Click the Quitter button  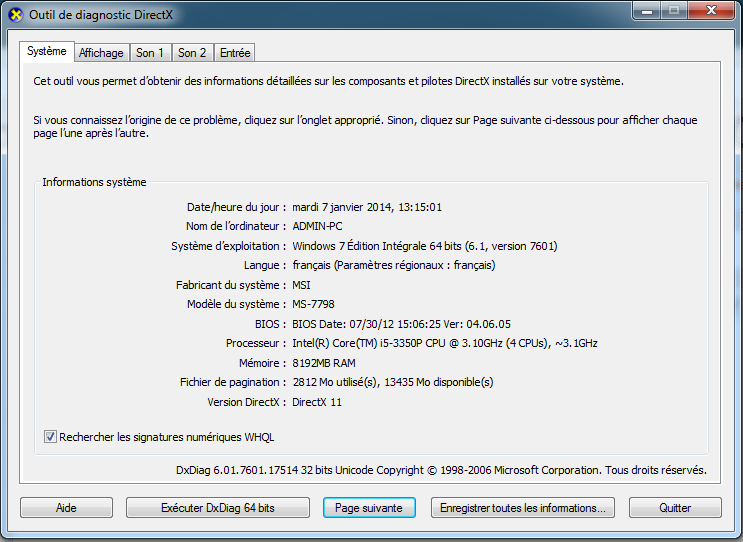click(x=675, y=508)
